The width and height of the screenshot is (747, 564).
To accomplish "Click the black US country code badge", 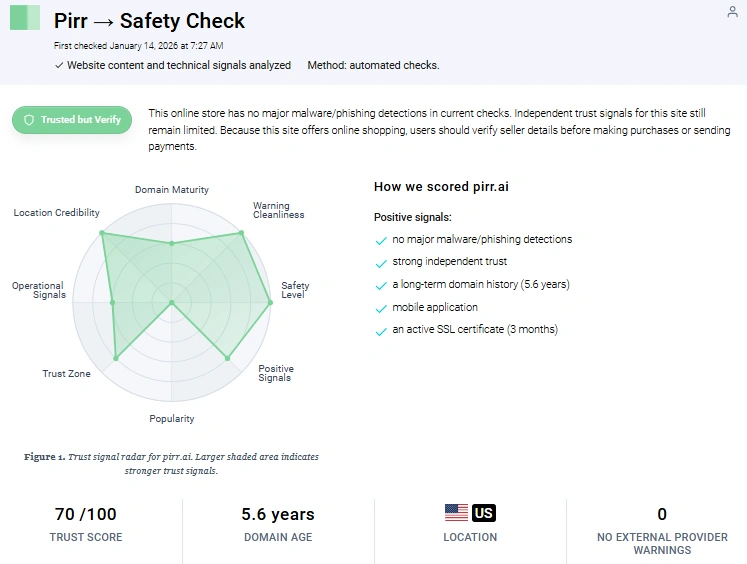I will 484,513.
